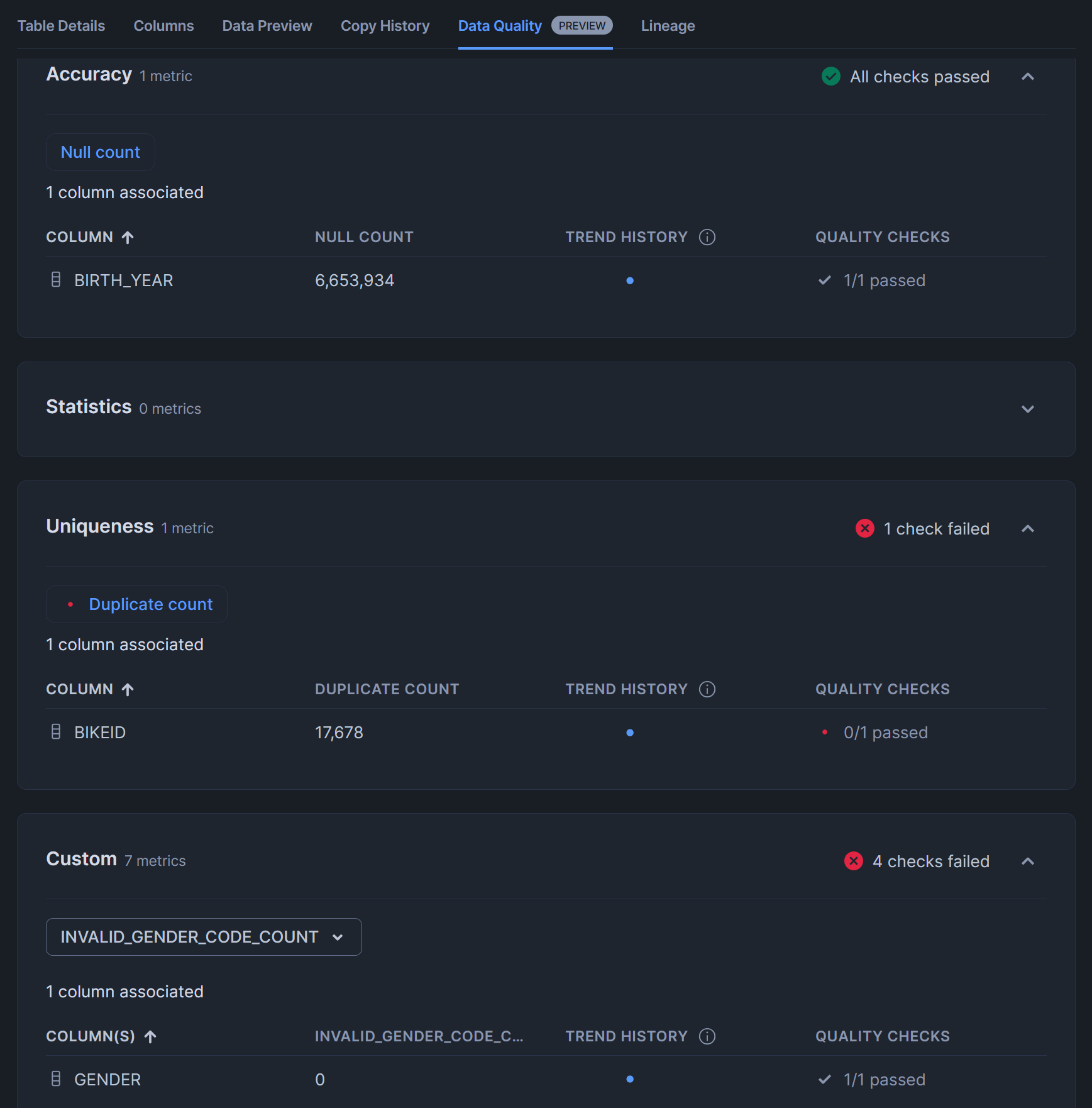Click the GENDER column type icon
The height and width of the screenshot is (1108, 1092).
coord(56,1079)
